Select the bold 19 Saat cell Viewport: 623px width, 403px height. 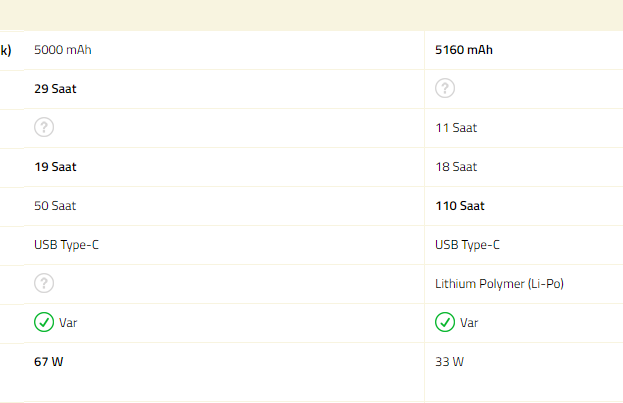click(55, 166)
